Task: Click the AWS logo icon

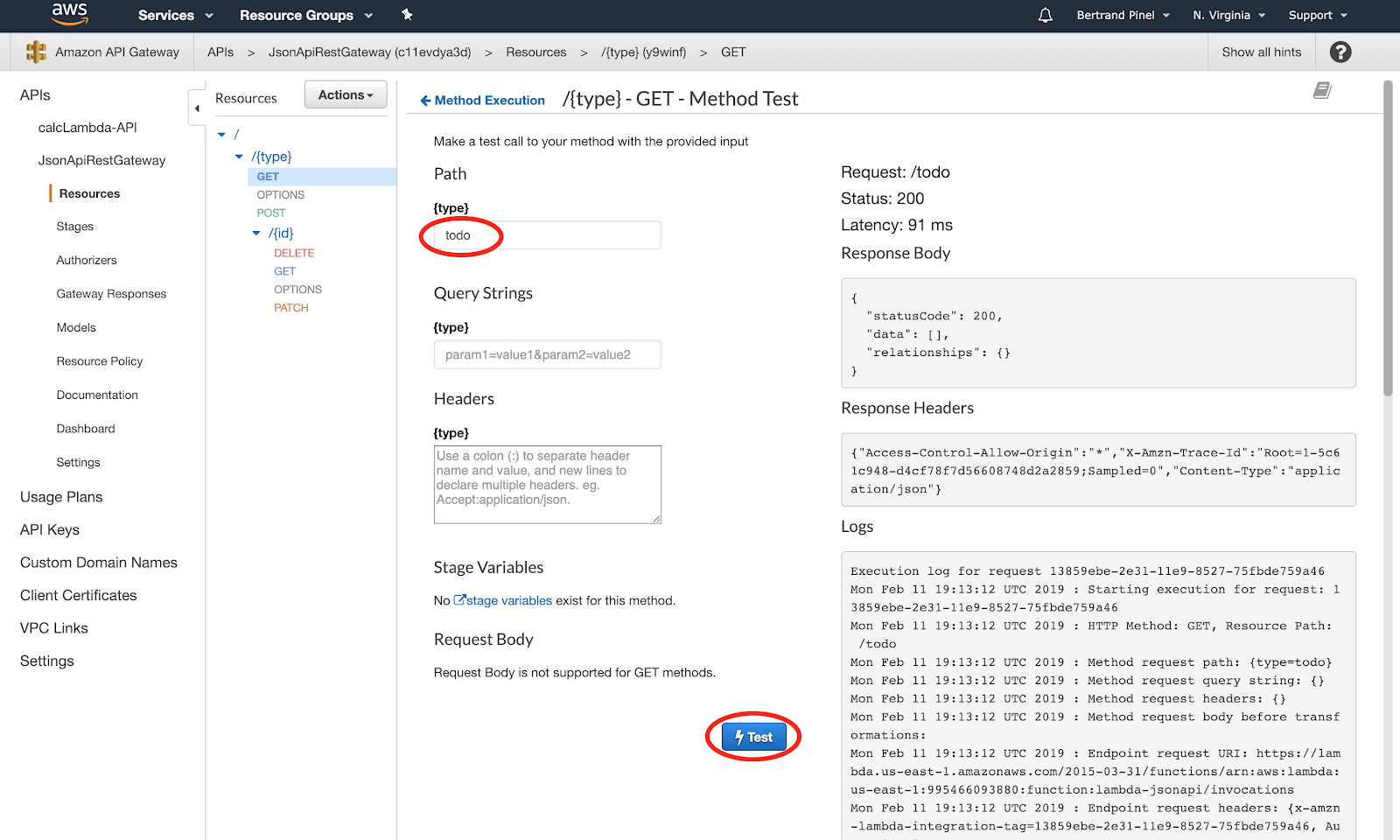Action: [x=69, y=14]
